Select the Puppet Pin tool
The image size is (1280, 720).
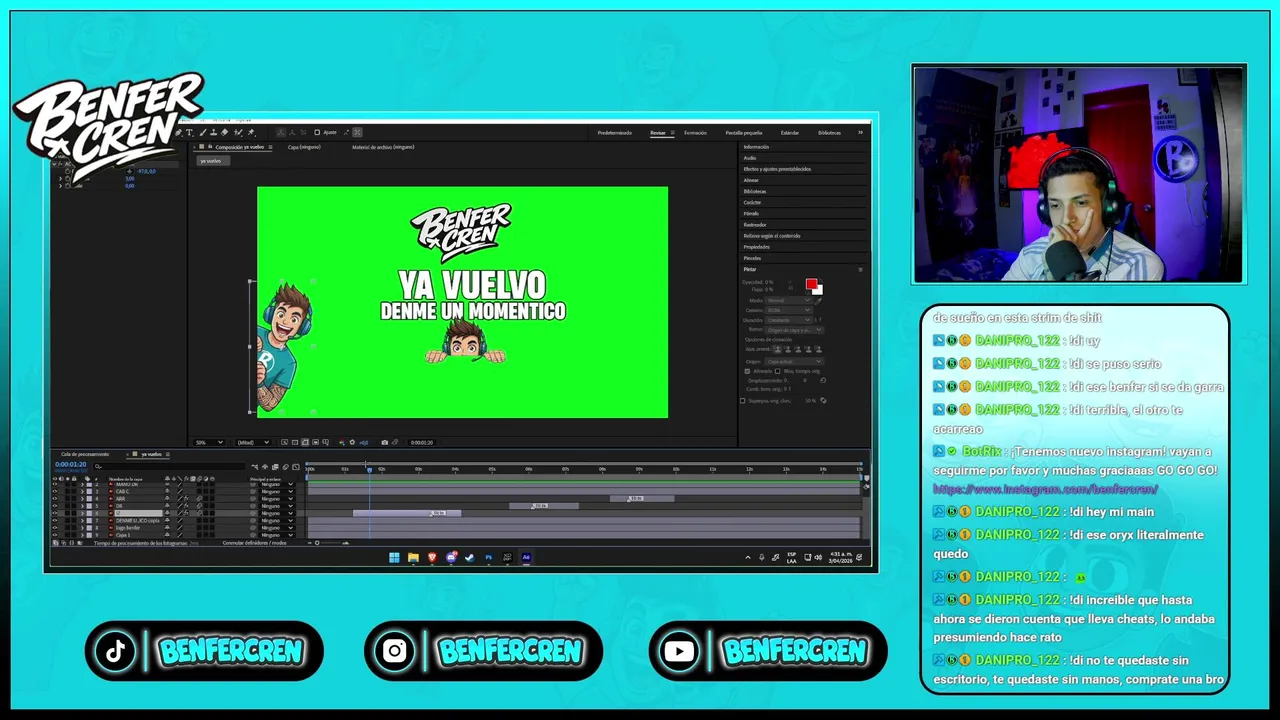tap(251, 132)
